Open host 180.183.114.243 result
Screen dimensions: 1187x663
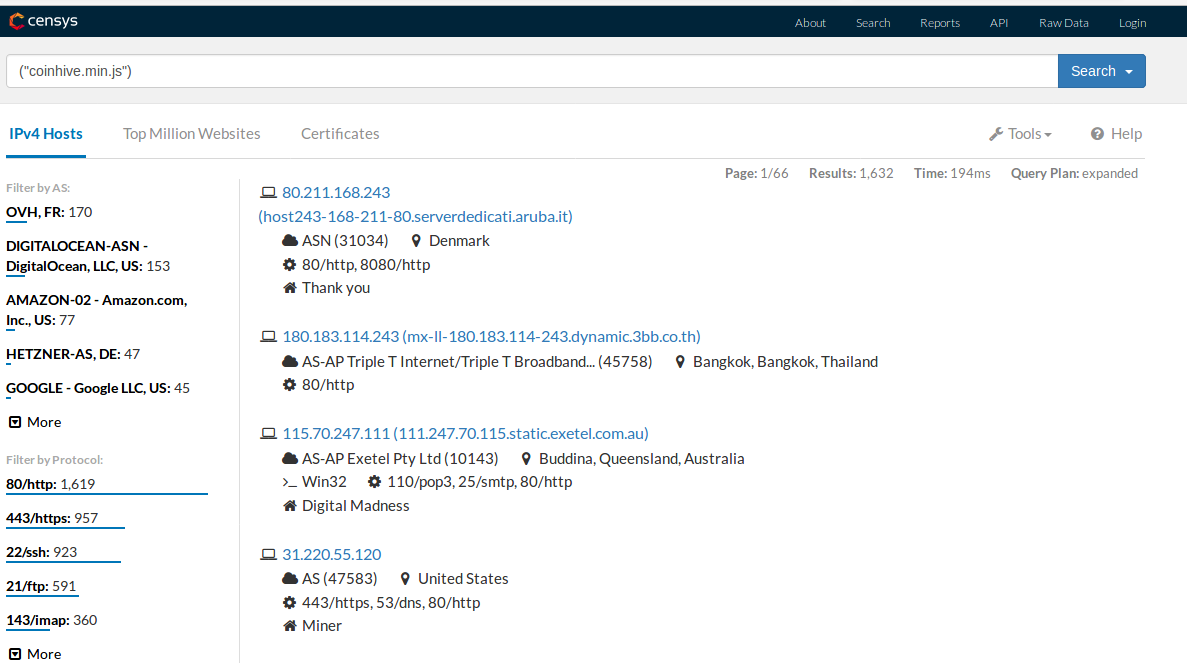[x=491, y=336]
